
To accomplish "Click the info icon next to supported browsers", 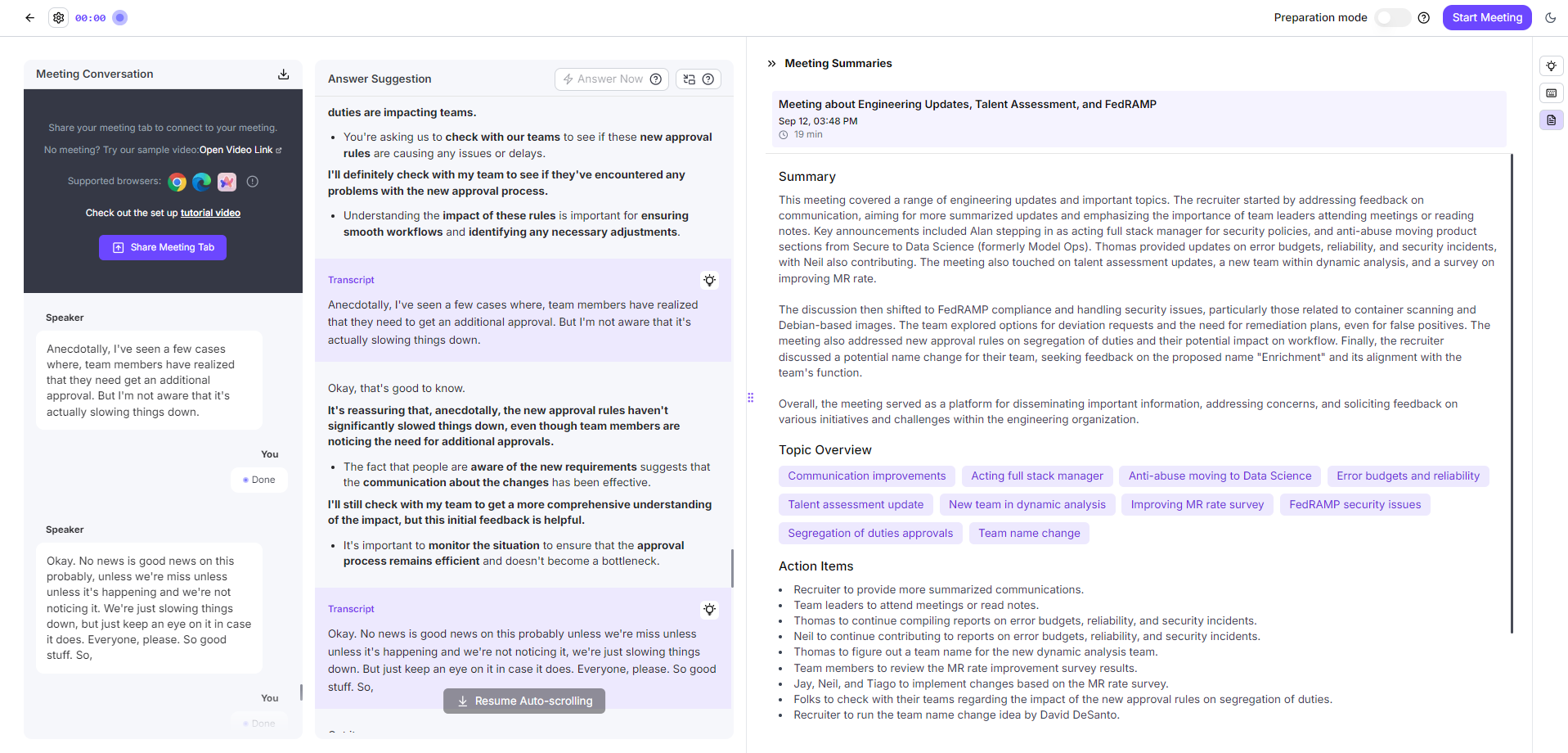I will tap(253, 182).
